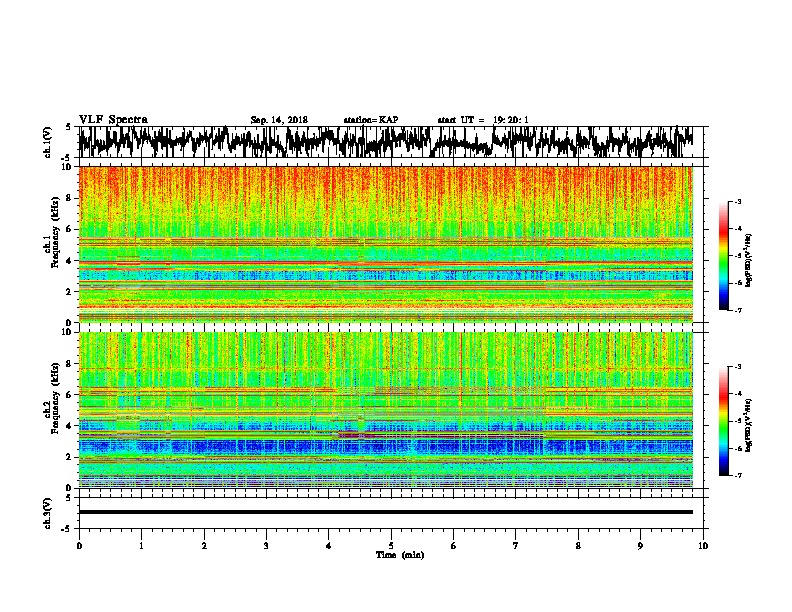Click the "VLF Spectra" plot title
This screenshot has width=792, height=612.
(113, 120)
